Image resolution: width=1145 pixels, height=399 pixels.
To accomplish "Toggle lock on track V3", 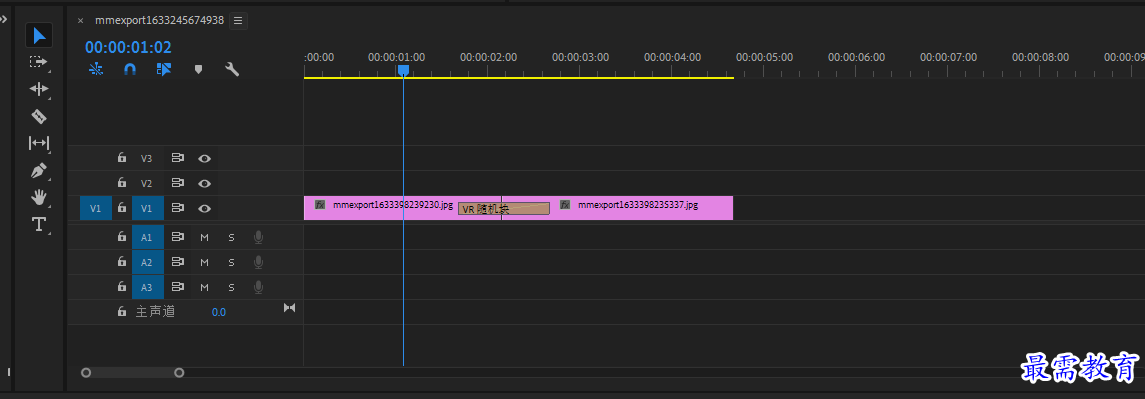I will click(122, 158).
